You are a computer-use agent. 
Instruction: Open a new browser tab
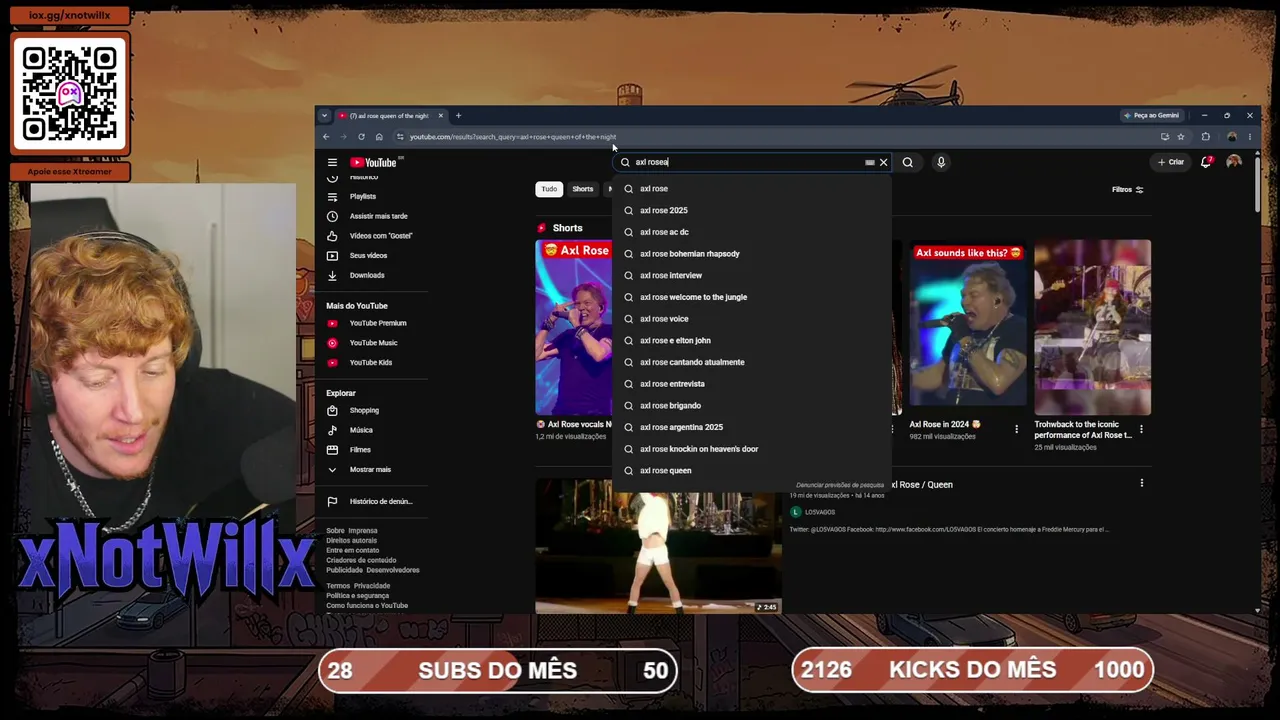[458, 115]
